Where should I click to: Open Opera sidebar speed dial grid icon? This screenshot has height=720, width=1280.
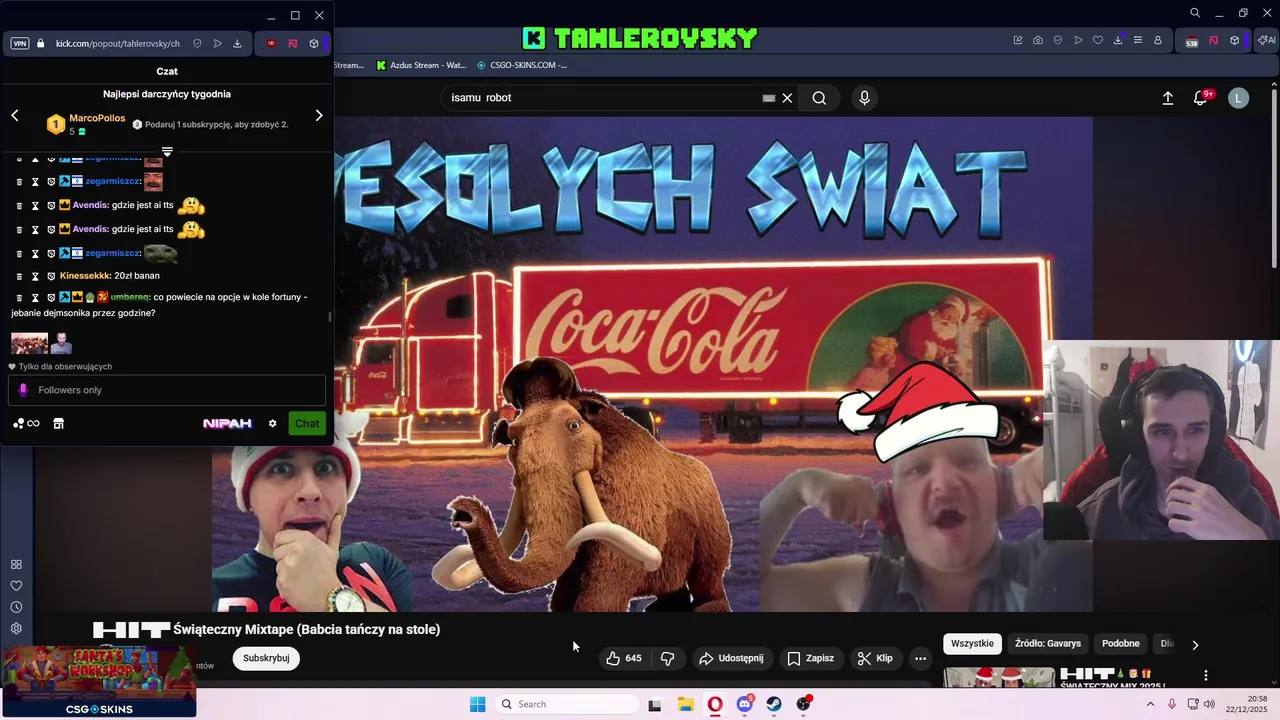coord(16,565)
